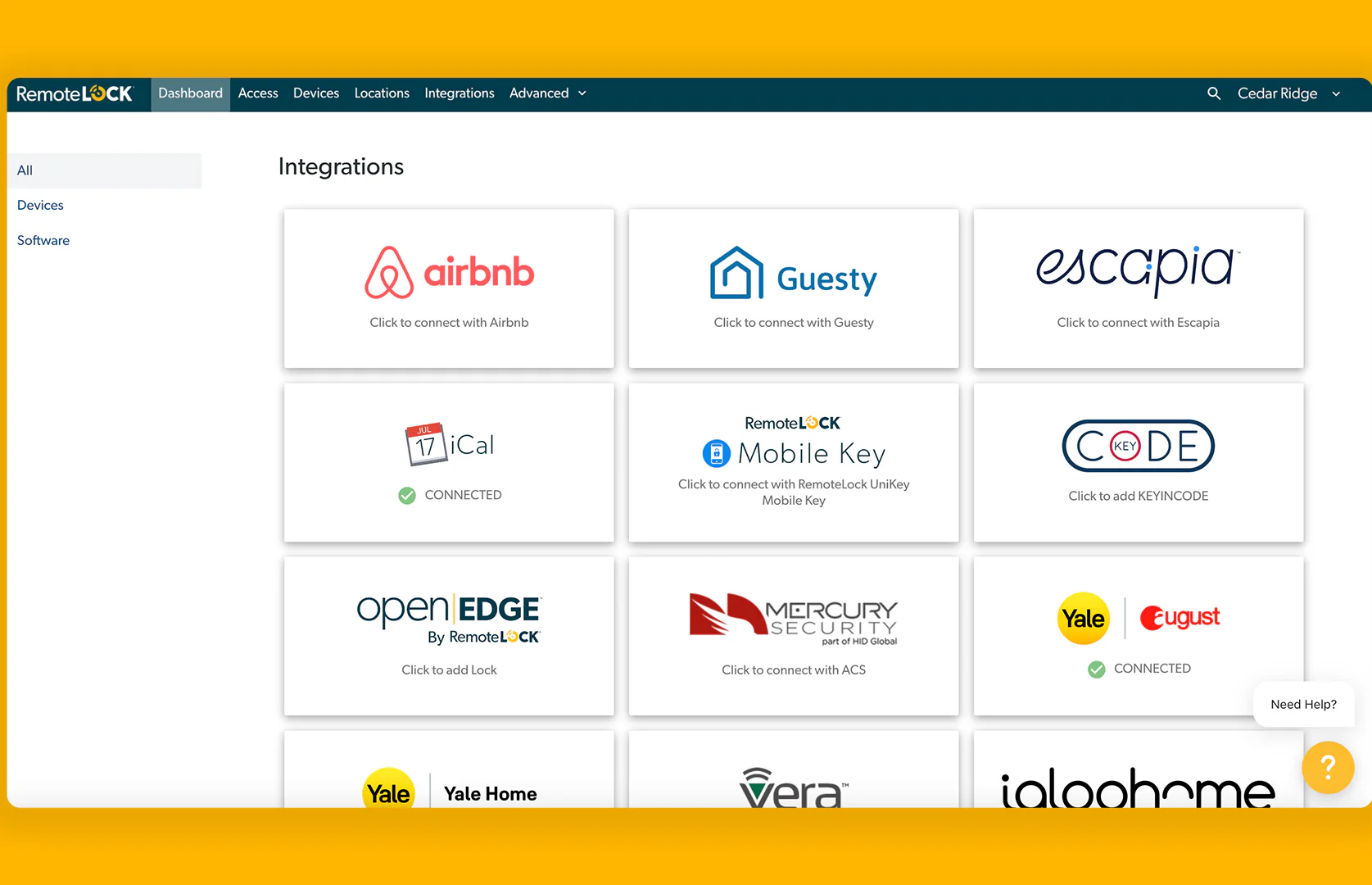This screenshot has height=885, width=1372.
Task: Click to add Lock on openEDGE
Action: (x=449, y=670)
